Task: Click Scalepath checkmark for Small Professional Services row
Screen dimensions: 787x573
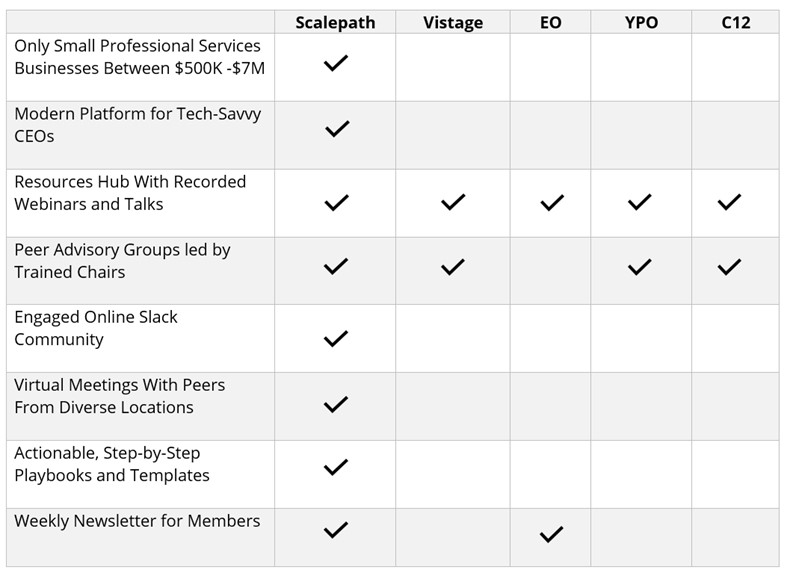Action: 336,63
